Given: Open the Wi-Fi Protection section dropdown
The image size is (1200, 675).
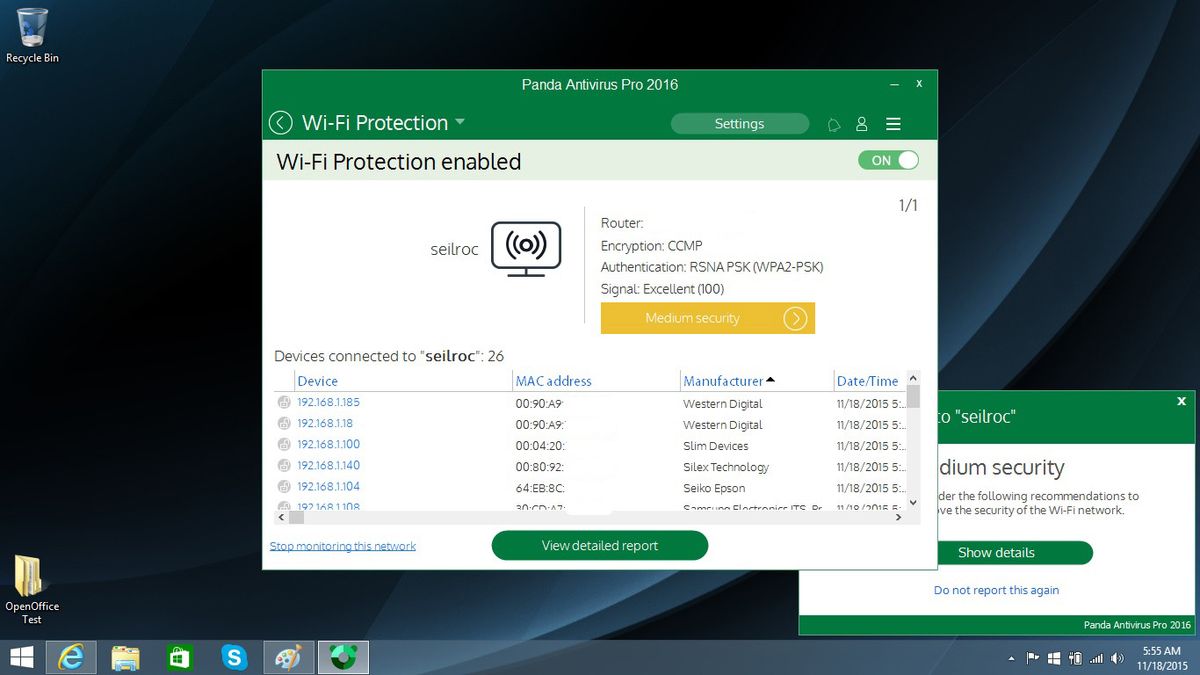Looking at the screenshot, I should click(x=459, y=122).
